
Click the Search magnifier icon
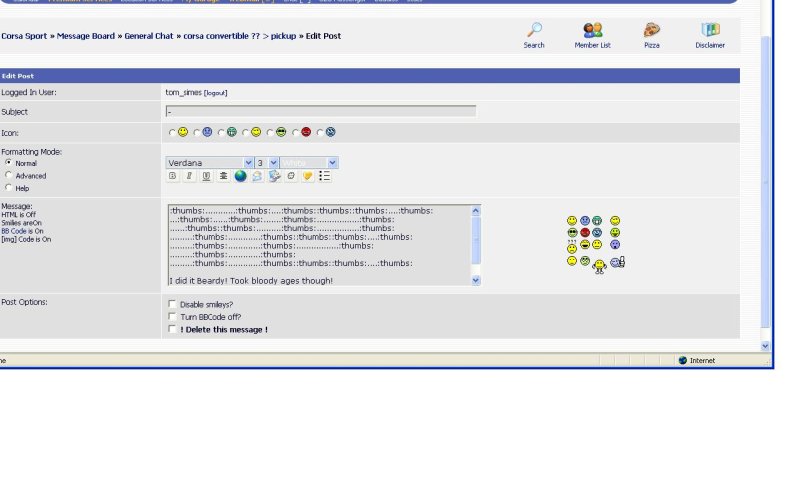pos(534,31)
